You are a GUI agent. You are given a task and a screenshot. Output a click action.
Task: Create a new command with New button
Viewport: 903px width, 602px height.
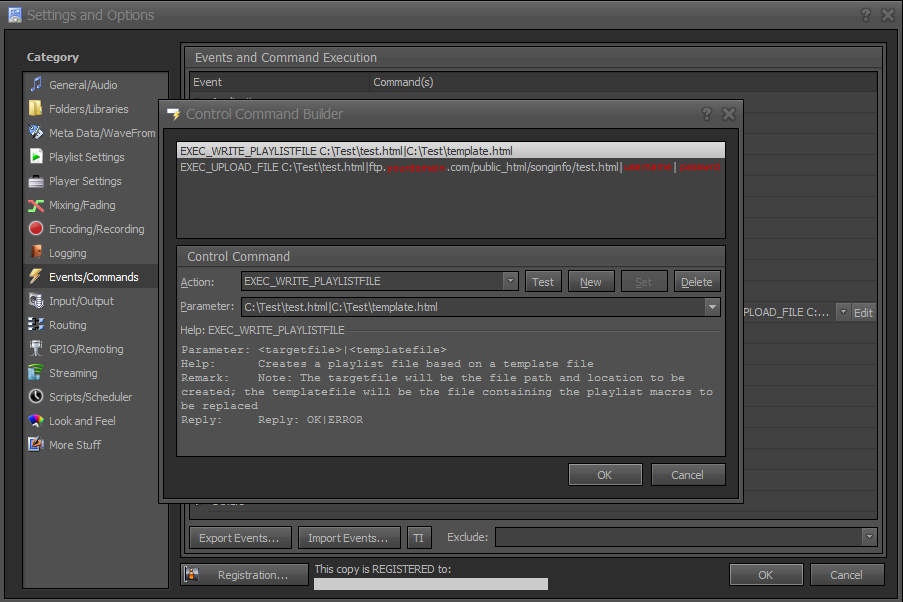click(x=591, y=281)
